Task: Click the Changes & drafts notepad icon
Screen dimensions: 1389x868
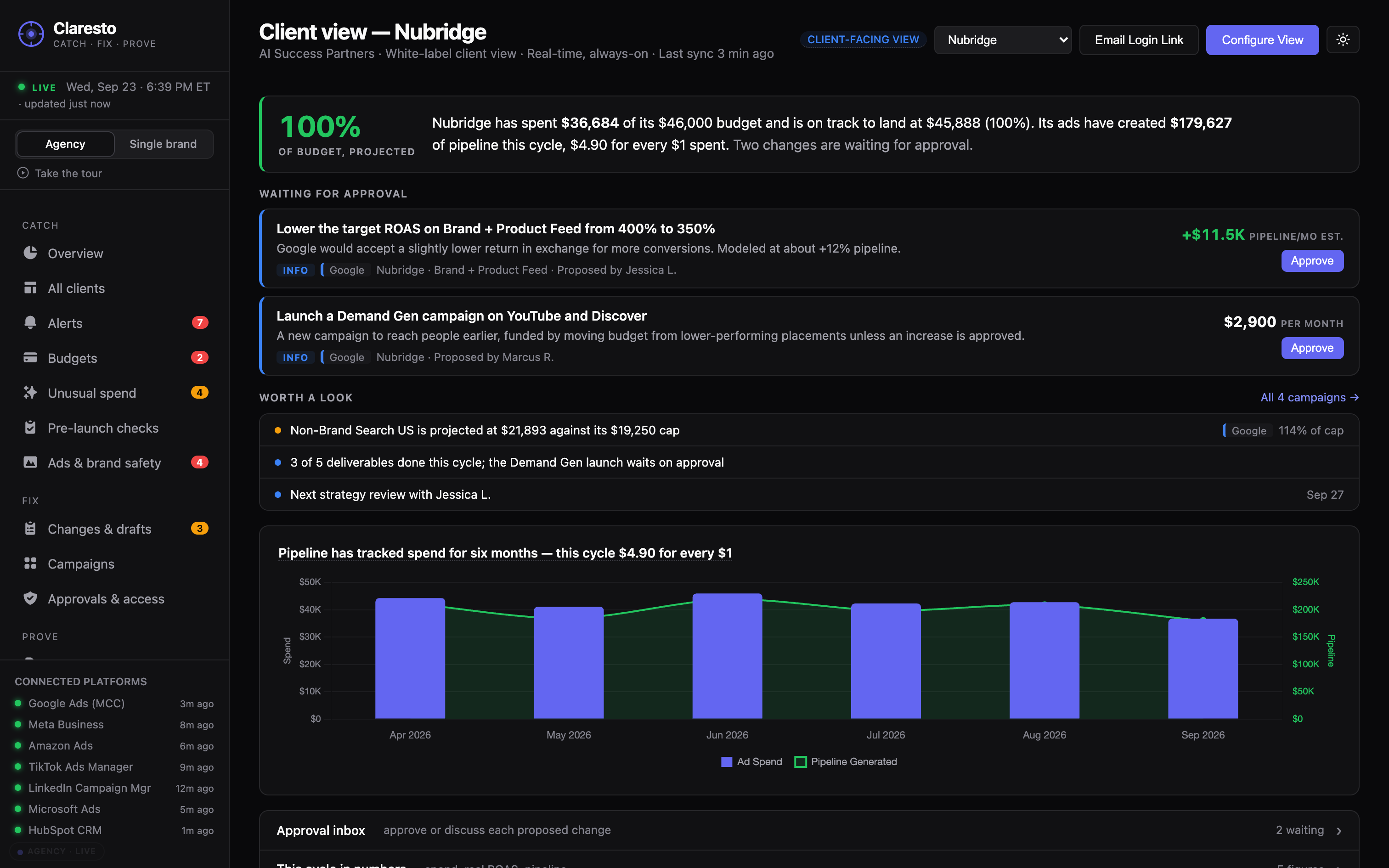Action: 30,529
